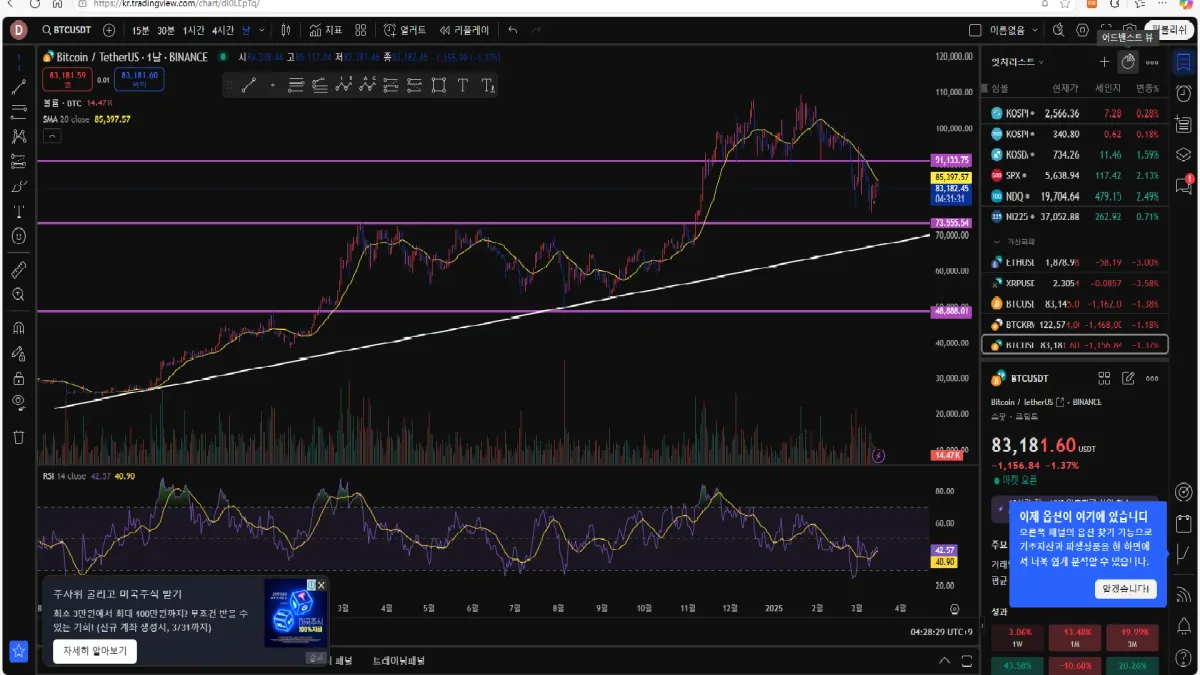Open the advanced view pie-chart icon in watchlist

[x=1128, y=62]
